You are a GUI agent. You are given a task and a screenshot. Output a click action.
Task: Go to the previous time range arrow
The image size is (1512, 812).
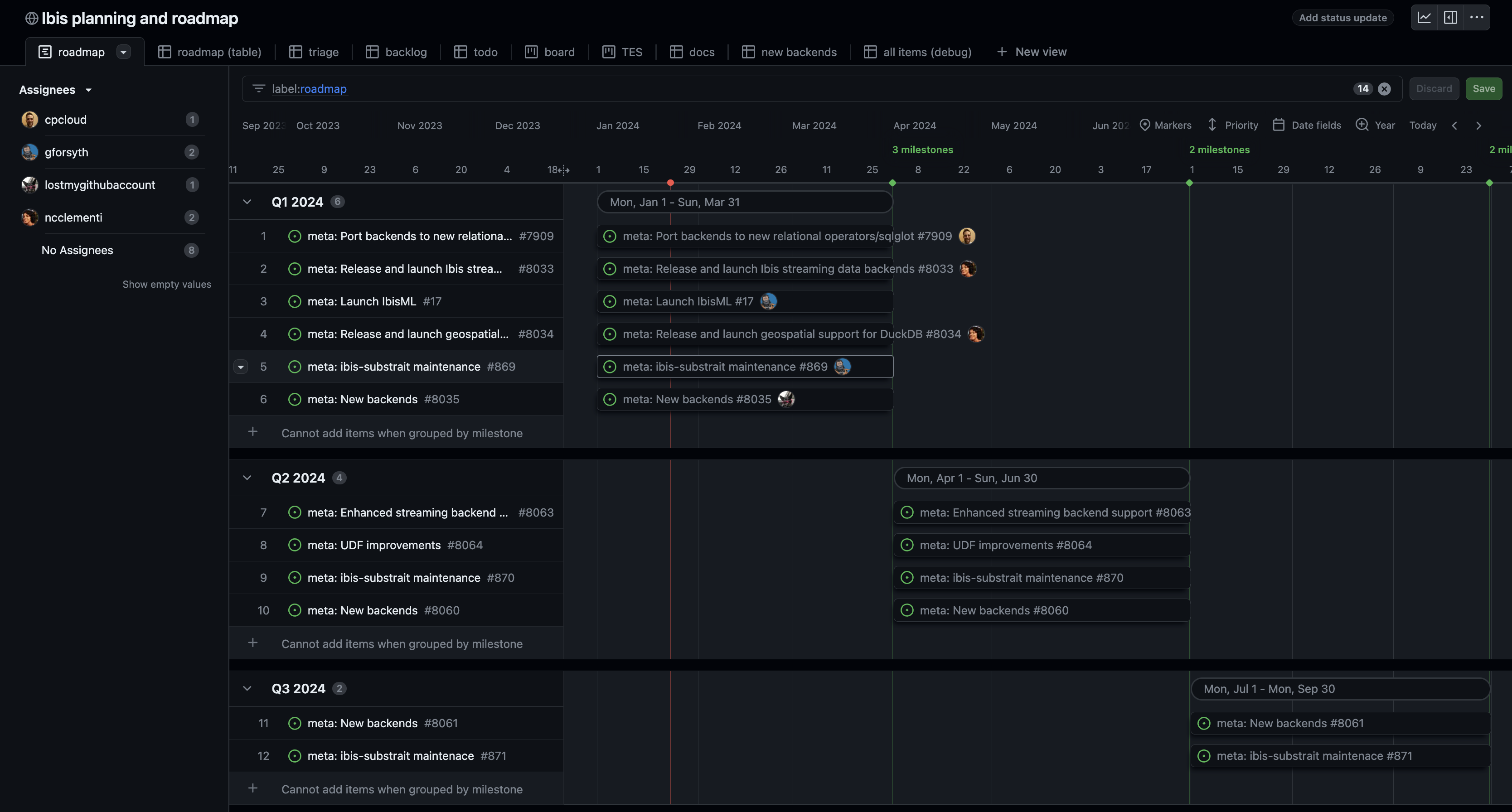point(1454,126)
